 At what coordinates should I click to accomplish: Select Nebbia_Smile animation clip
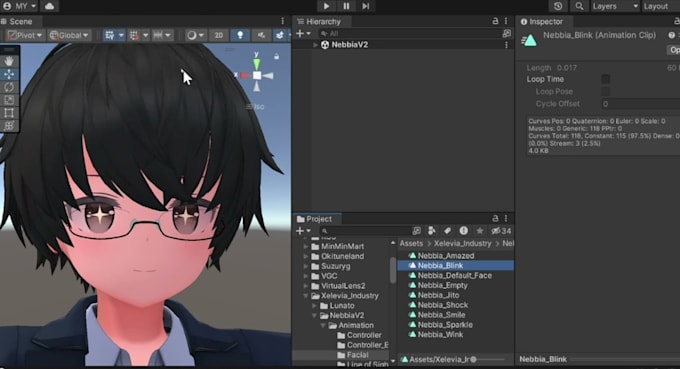tap(441, 315)
